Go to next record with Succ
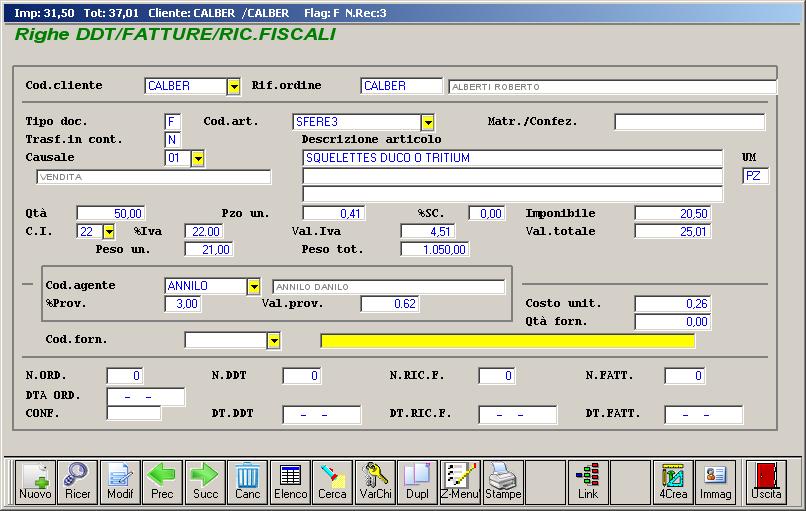The image size is (806, 511). [205, 482]
